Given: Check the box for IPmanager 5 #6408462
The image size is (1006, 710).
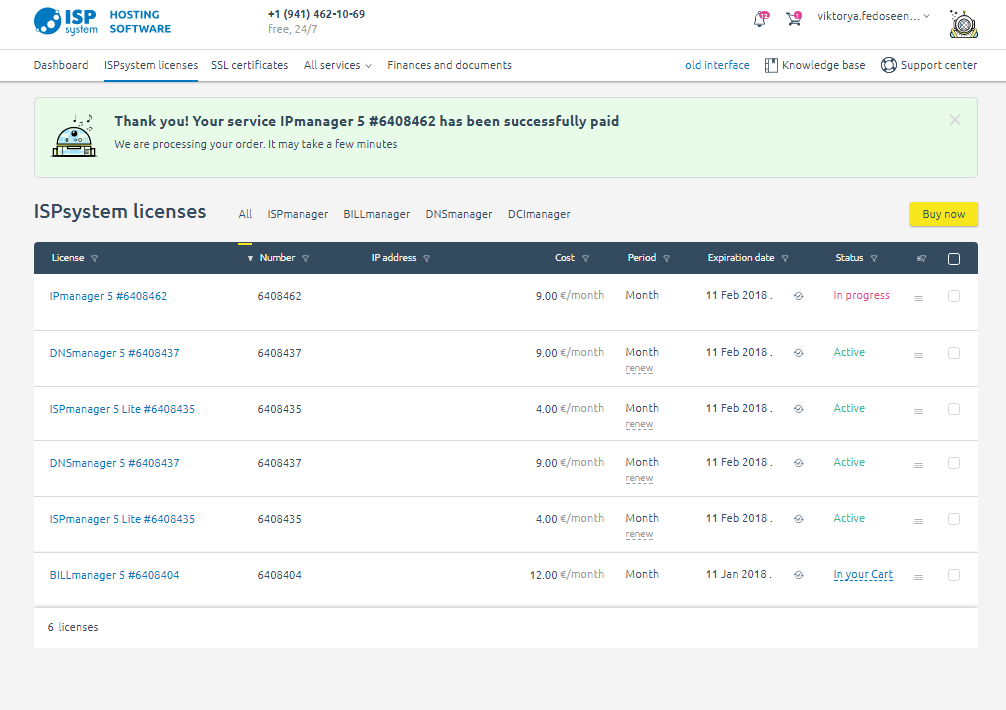Looking at the screenshot, I should tap(954, 296).
